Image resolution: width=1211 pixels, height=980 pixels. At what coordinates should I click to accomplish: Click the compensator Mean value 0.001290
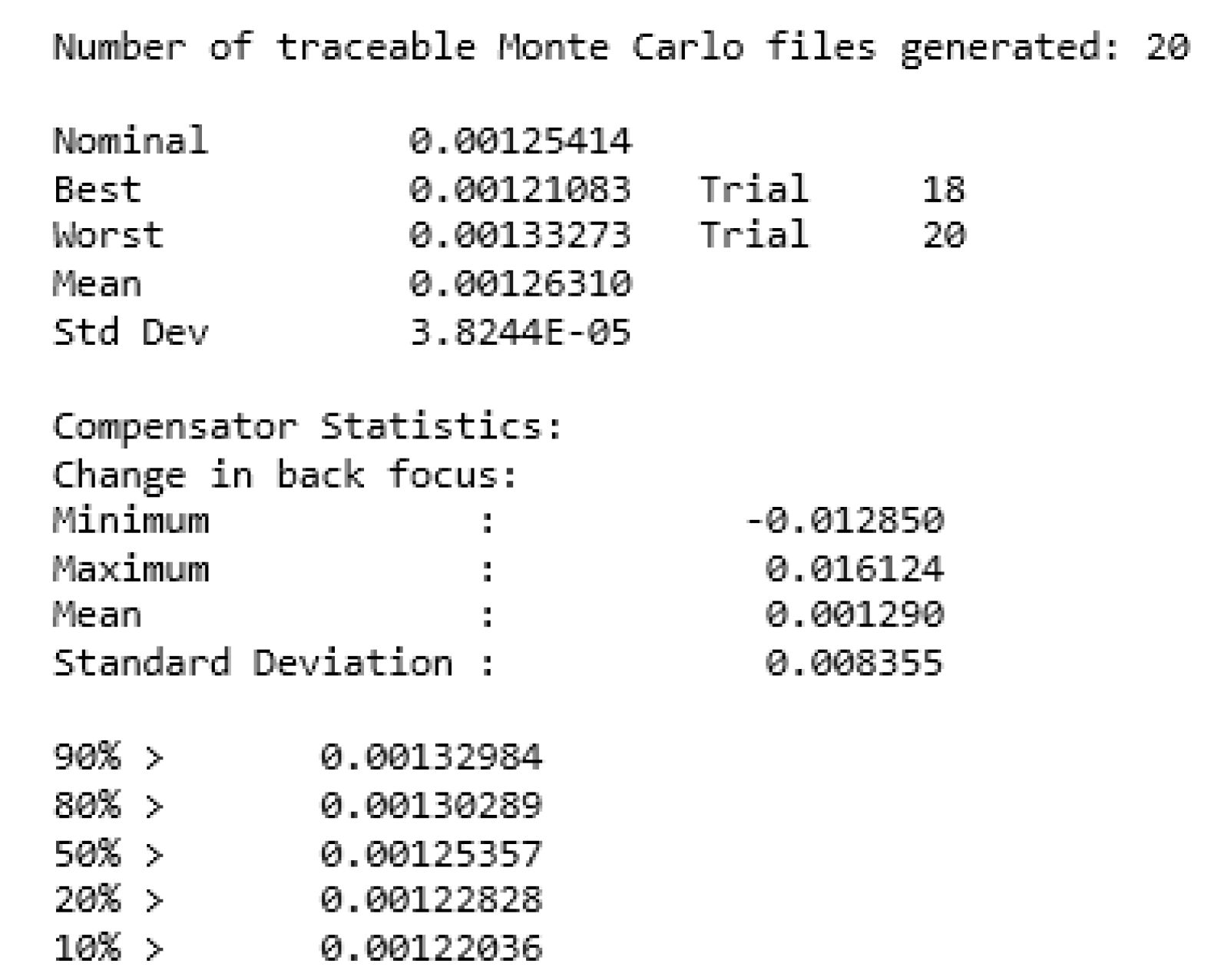click(x=853, y=615)
